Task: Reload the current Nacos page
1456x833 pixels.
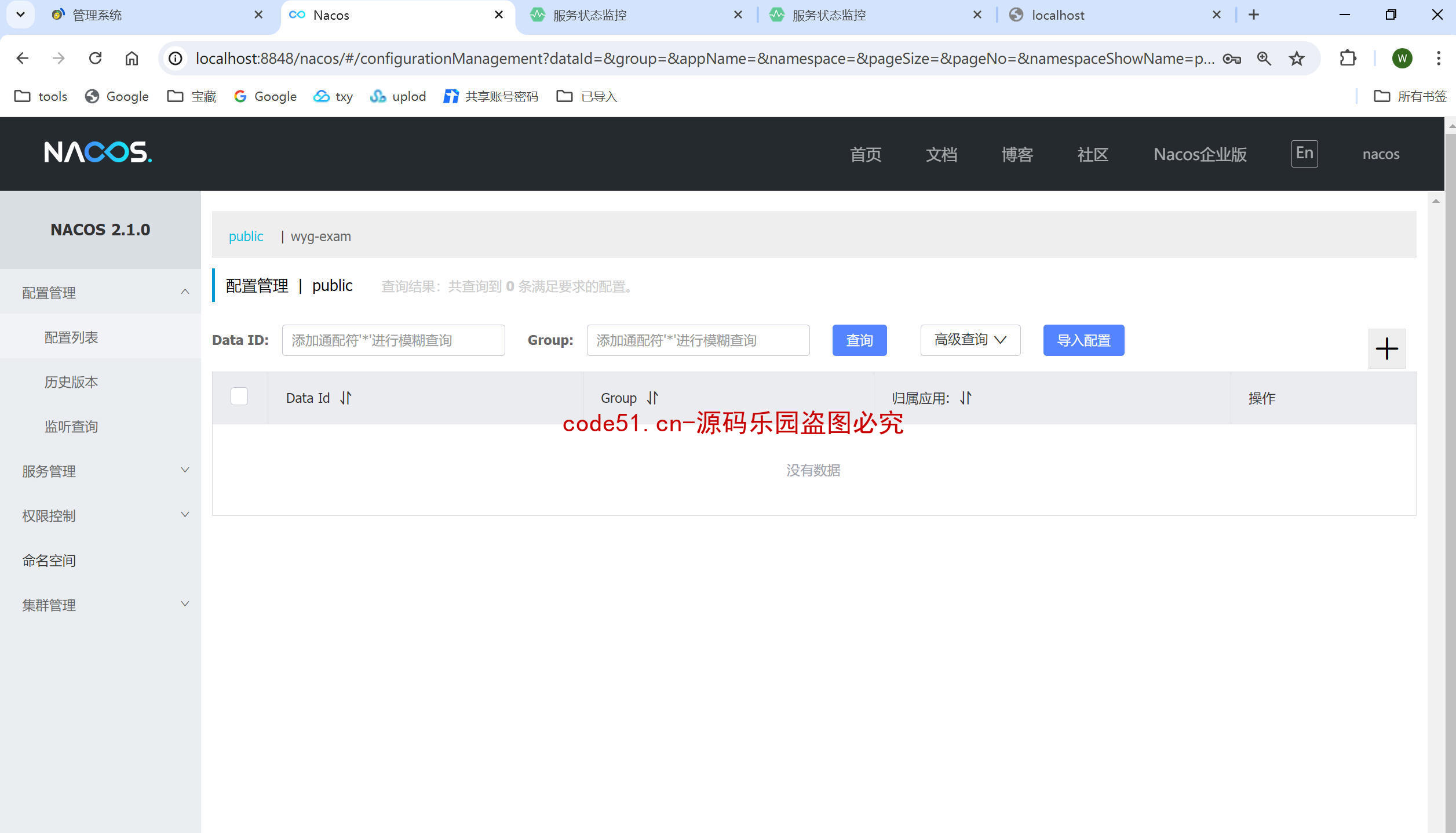Action: (95, 58)
